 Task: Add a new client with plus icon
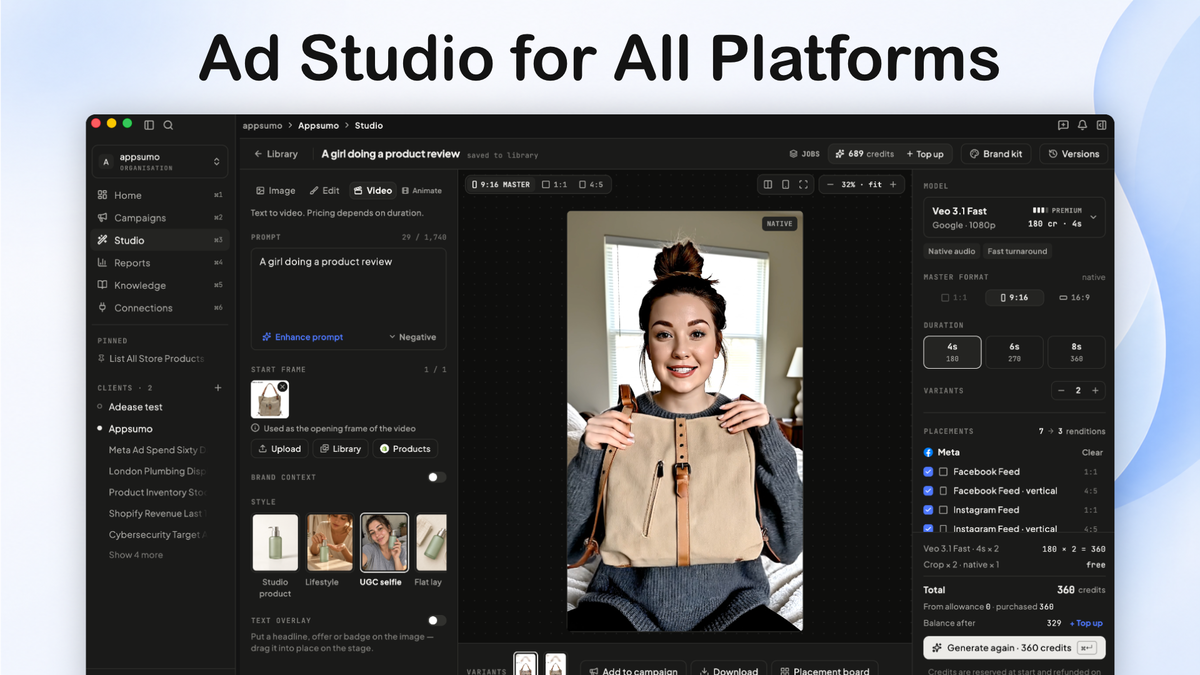[x=218, y=387]
